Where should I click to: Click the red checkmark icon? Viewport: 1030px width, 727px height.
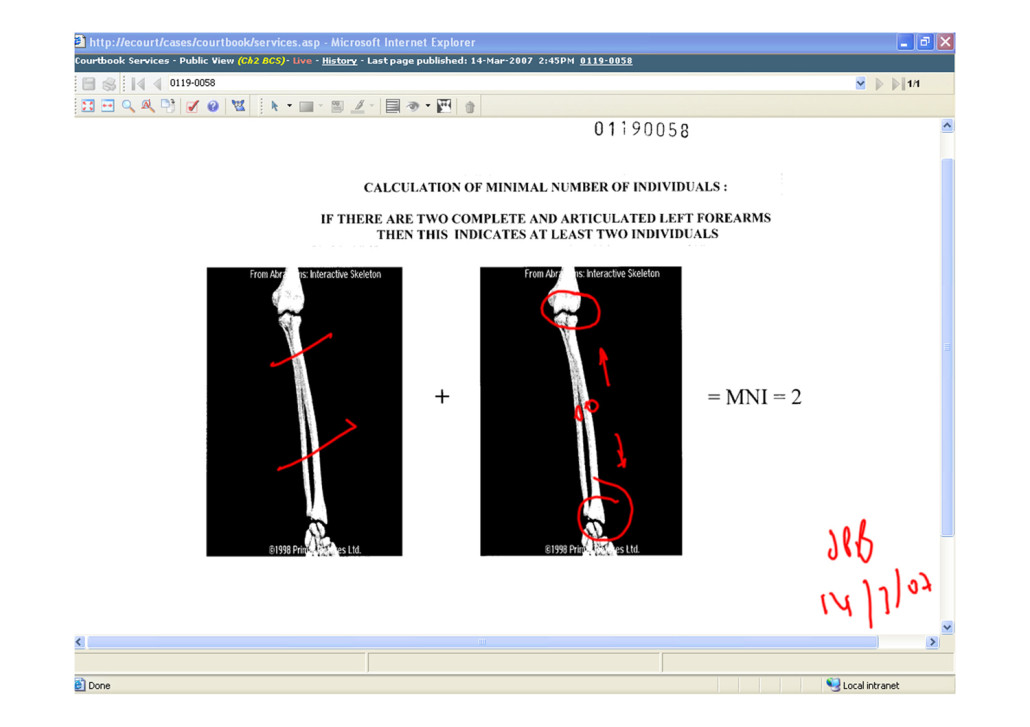point(193,106)
